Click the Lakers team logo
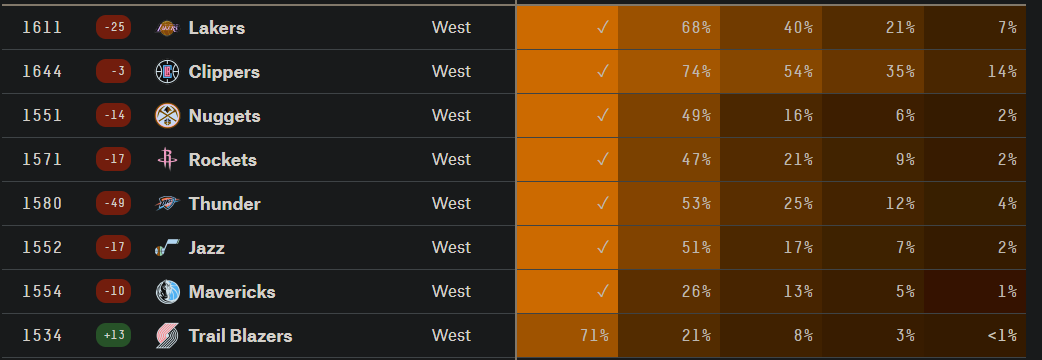Image resolution: width=1042 pixels, height=360 pixels. [x=167, y=28]
